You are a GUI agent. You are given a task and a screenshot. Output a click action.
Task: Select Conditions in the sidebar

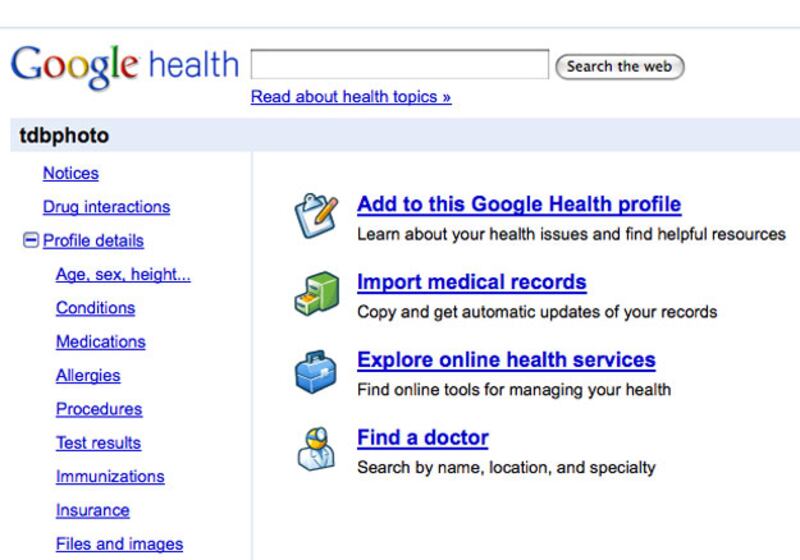(95, 308)
